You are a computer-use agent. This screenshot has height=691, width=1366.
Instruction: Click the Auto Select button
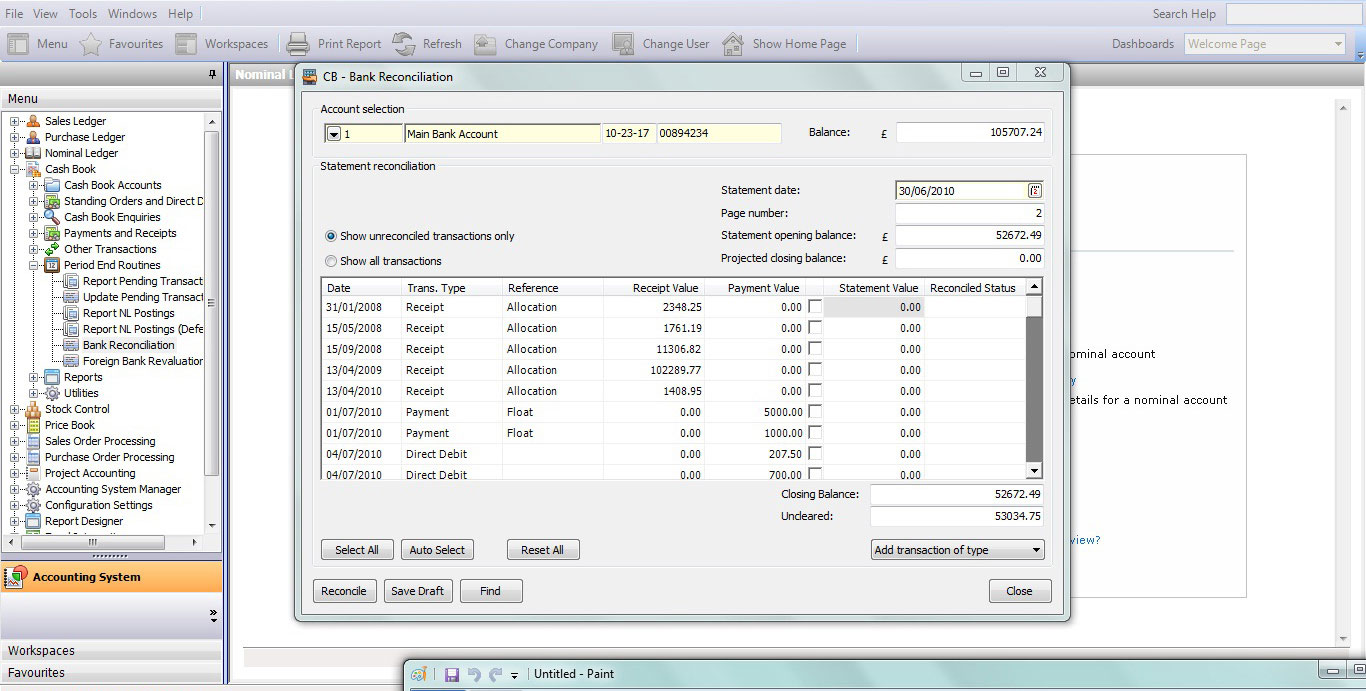(x=437, y=550)
